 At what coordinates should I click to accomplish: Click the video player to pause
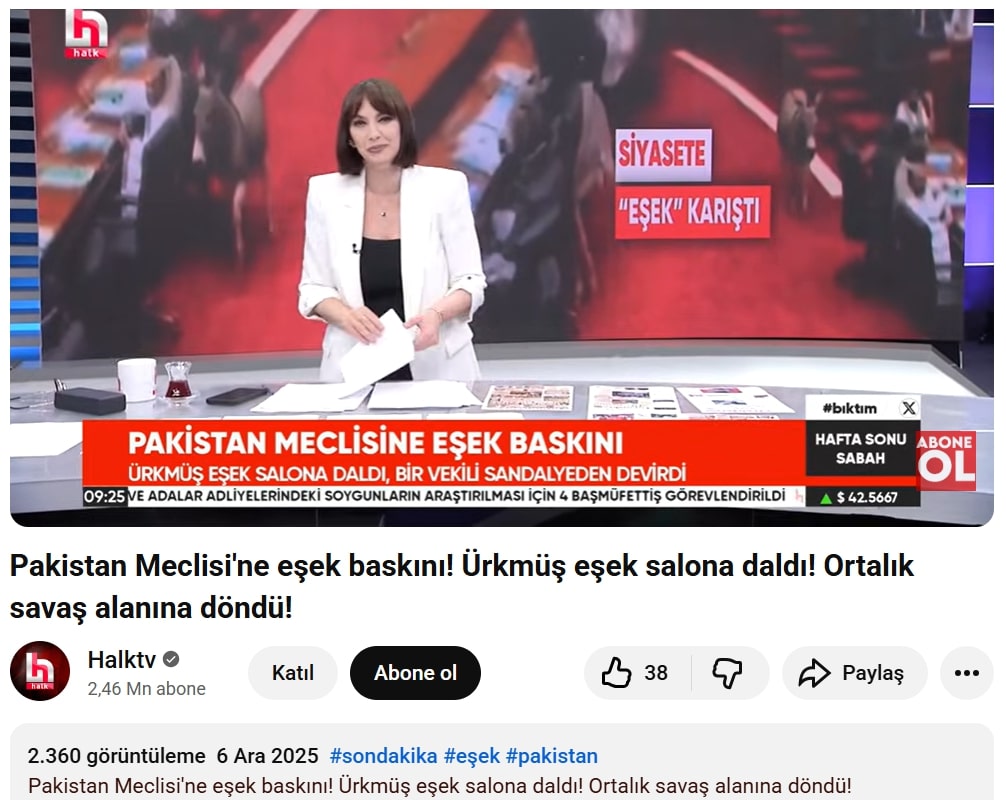click(502, 268)
